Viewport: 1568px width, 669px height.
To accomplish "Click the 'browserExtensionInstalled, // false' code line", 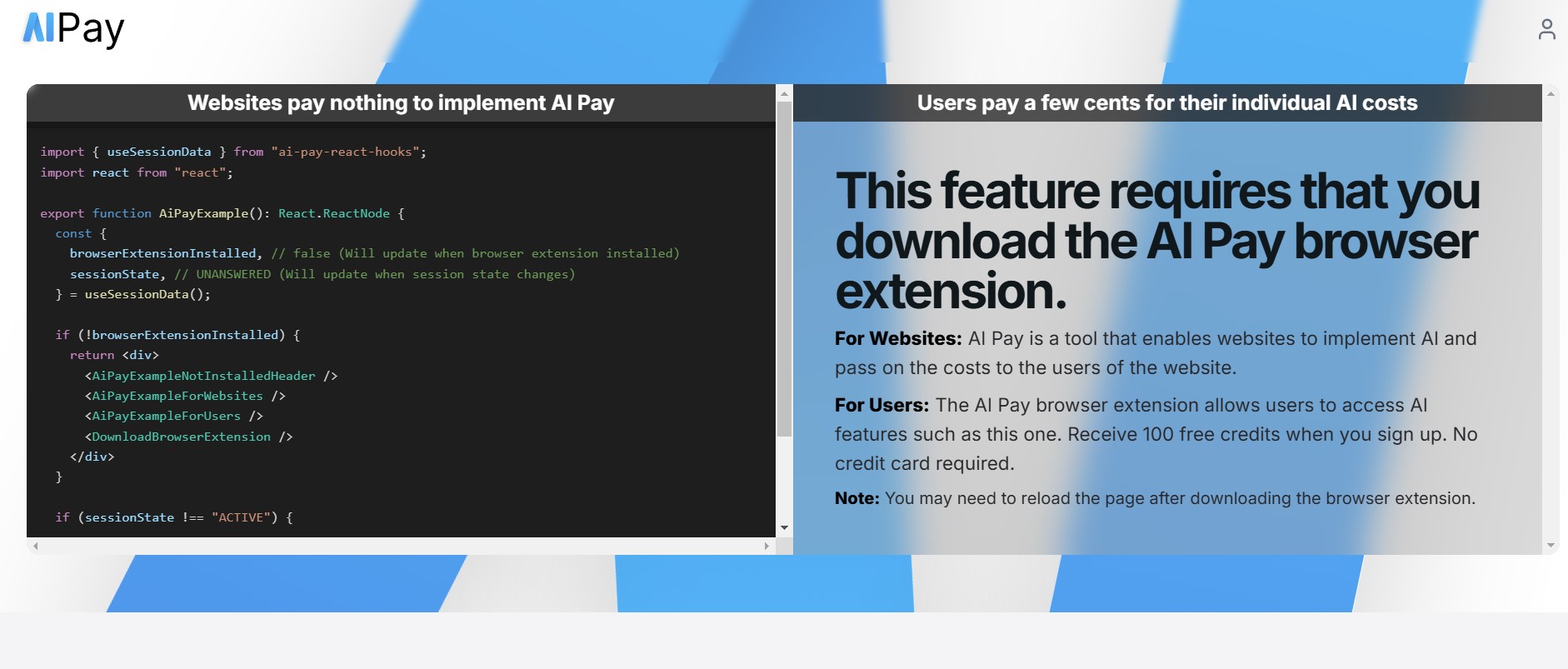I will [375, 253].
